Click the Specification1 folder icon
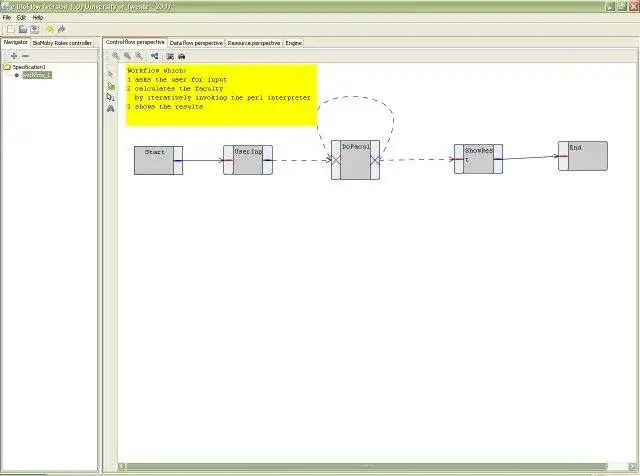 pyautogui.click(x=7, y=67)
